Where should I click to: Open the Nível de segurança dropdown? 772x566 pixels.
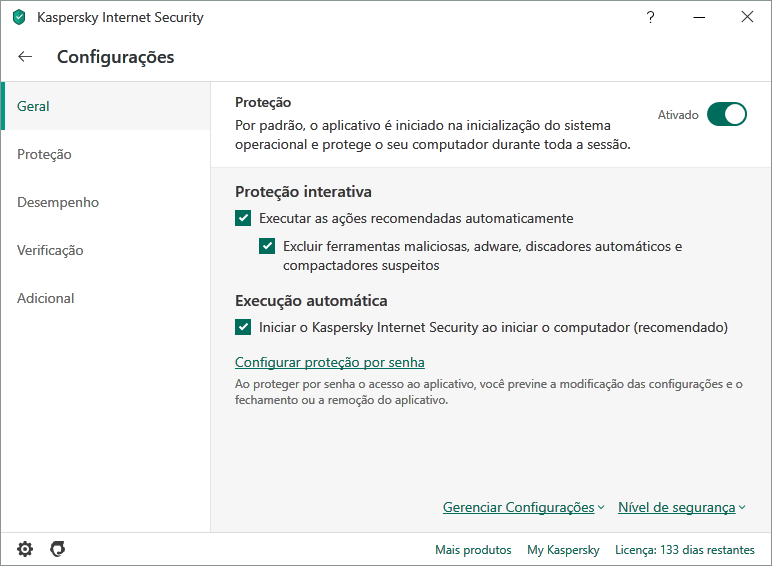coord(681,508)
